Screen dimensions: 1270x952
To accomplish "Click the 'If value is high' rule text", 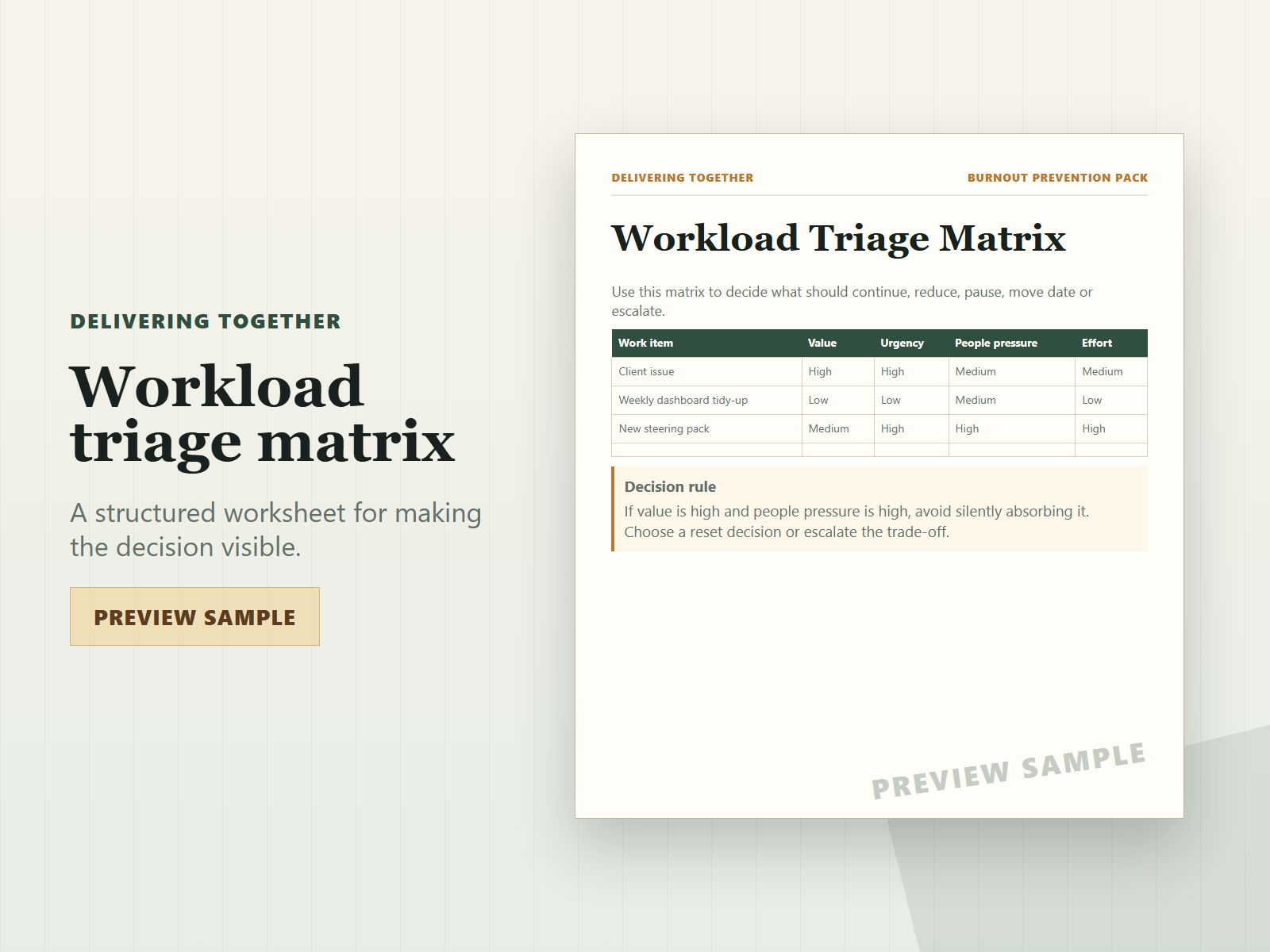I will coord(856,521).
